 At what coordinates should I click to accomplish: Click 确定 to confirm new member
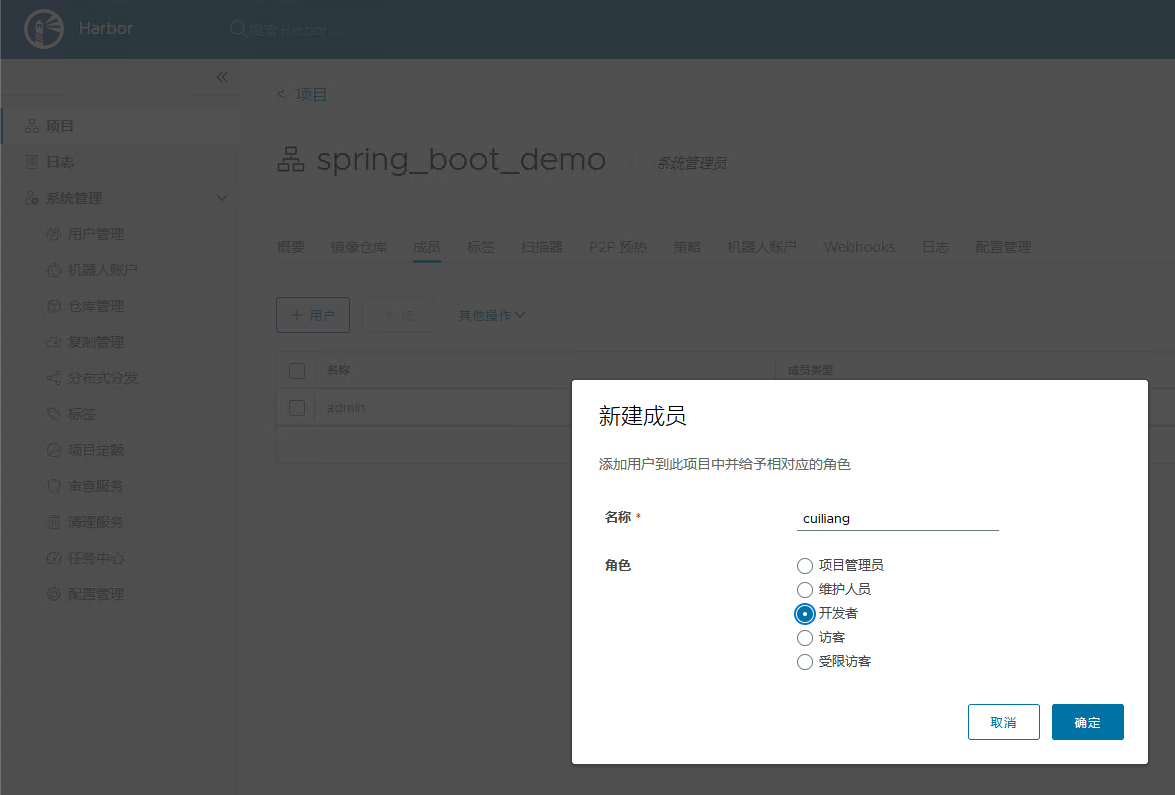(1087, 722)
